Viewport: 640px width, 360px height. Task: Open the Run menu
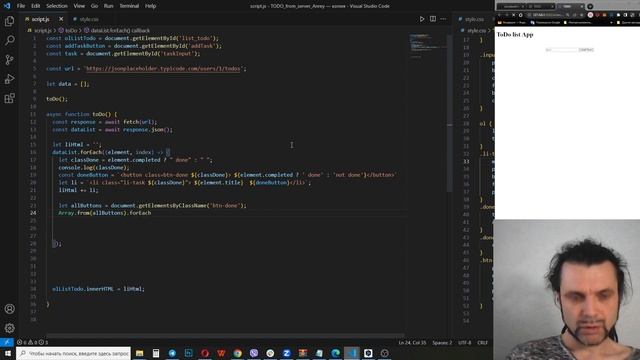[x=109, y=6]
